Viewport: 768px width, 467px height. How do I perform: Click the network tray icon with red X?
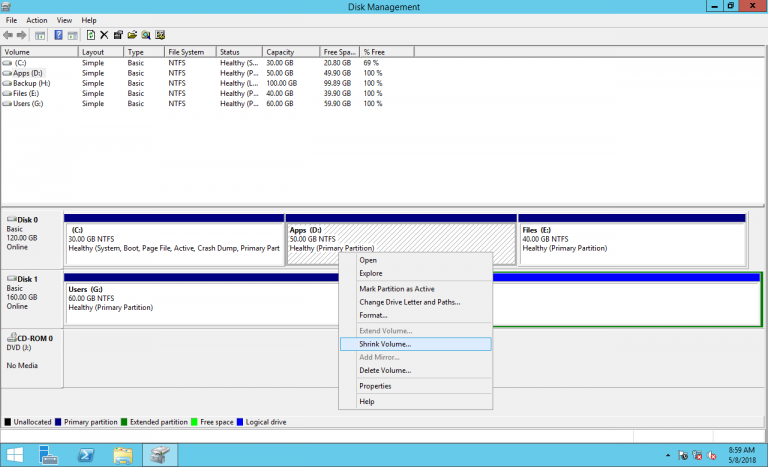697,456
